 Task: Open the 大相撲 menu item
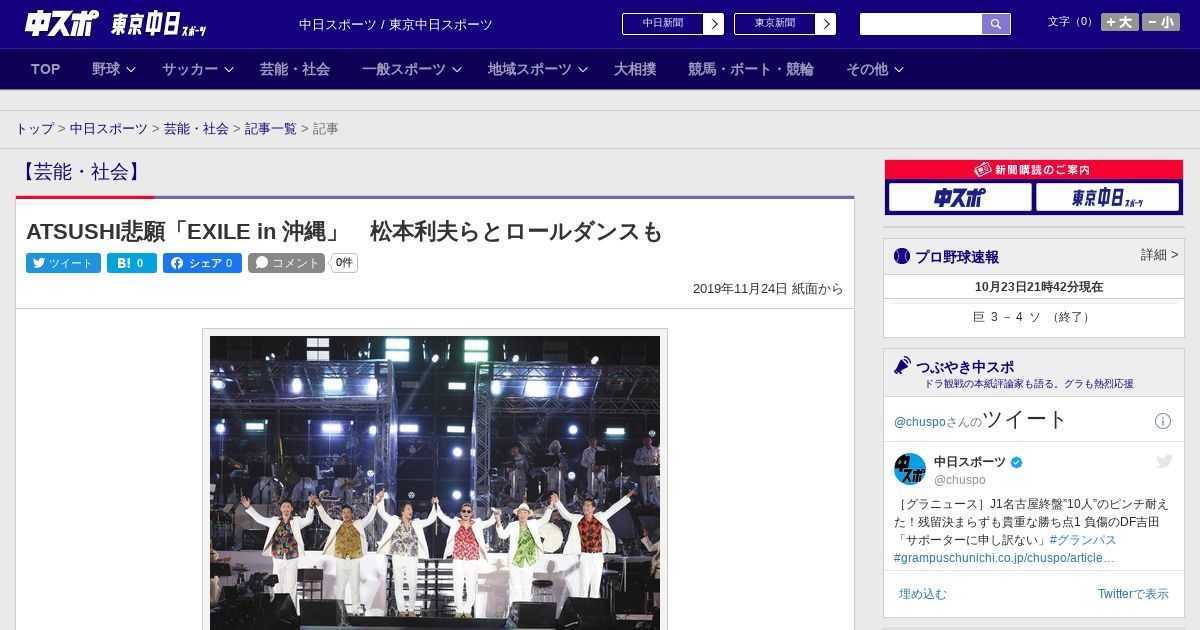coord(635,69)
